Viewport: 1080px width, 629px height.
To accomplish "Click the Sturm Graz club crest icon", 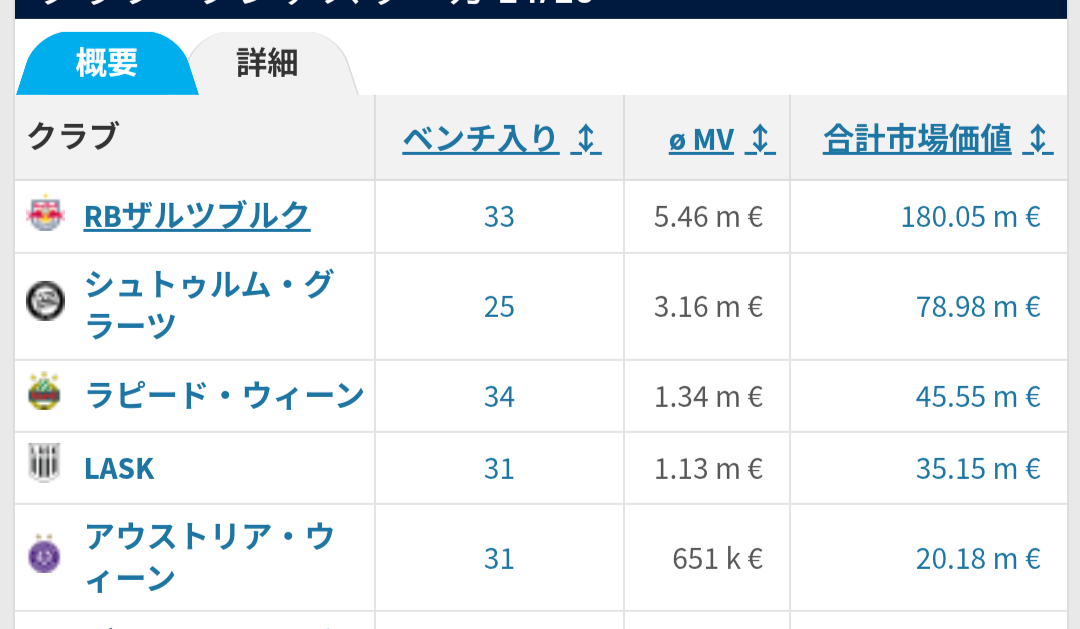I will (45, 301).
